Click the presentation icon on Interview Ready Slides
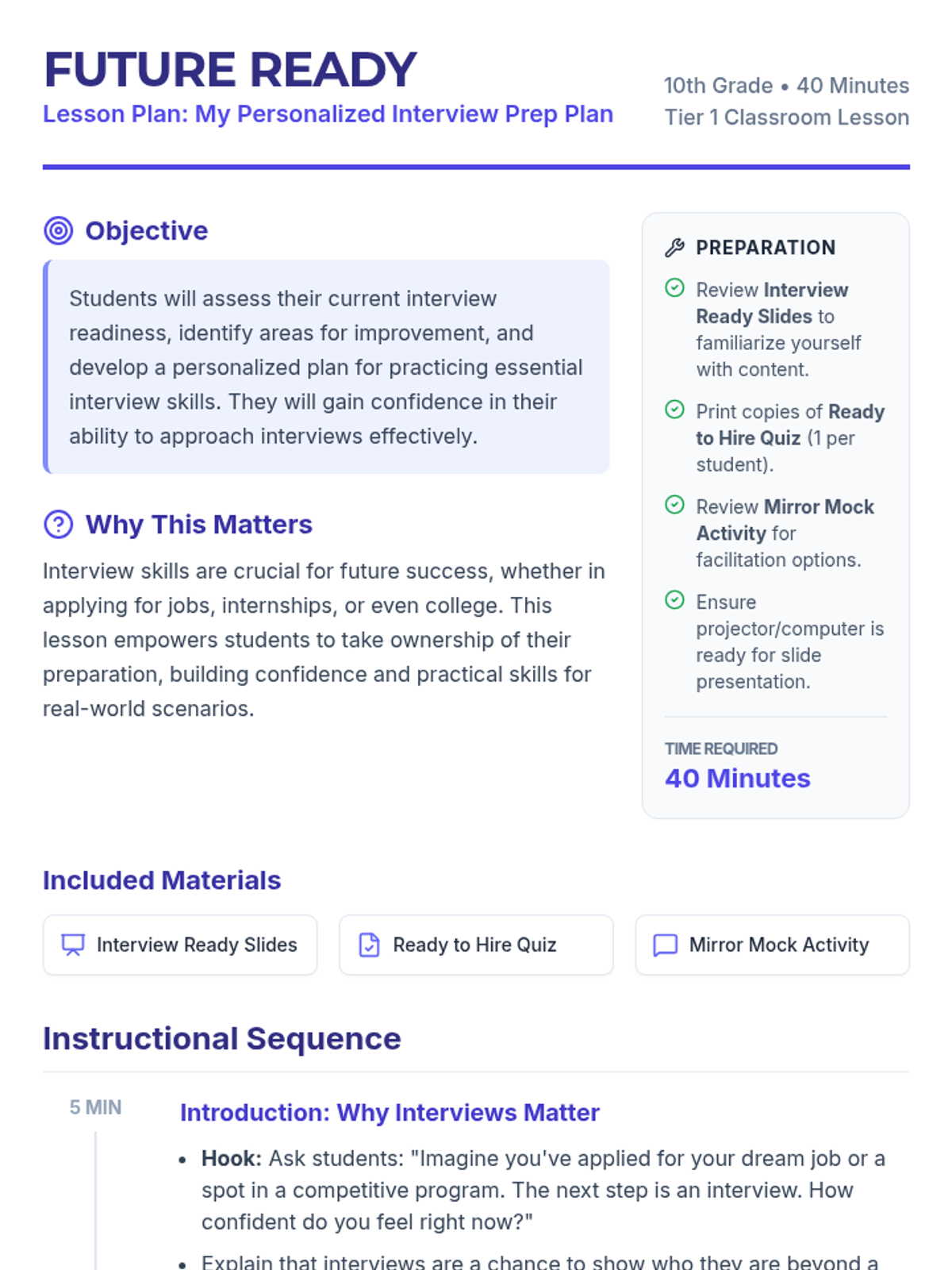 pyautogui.click(x=73, y=945)
